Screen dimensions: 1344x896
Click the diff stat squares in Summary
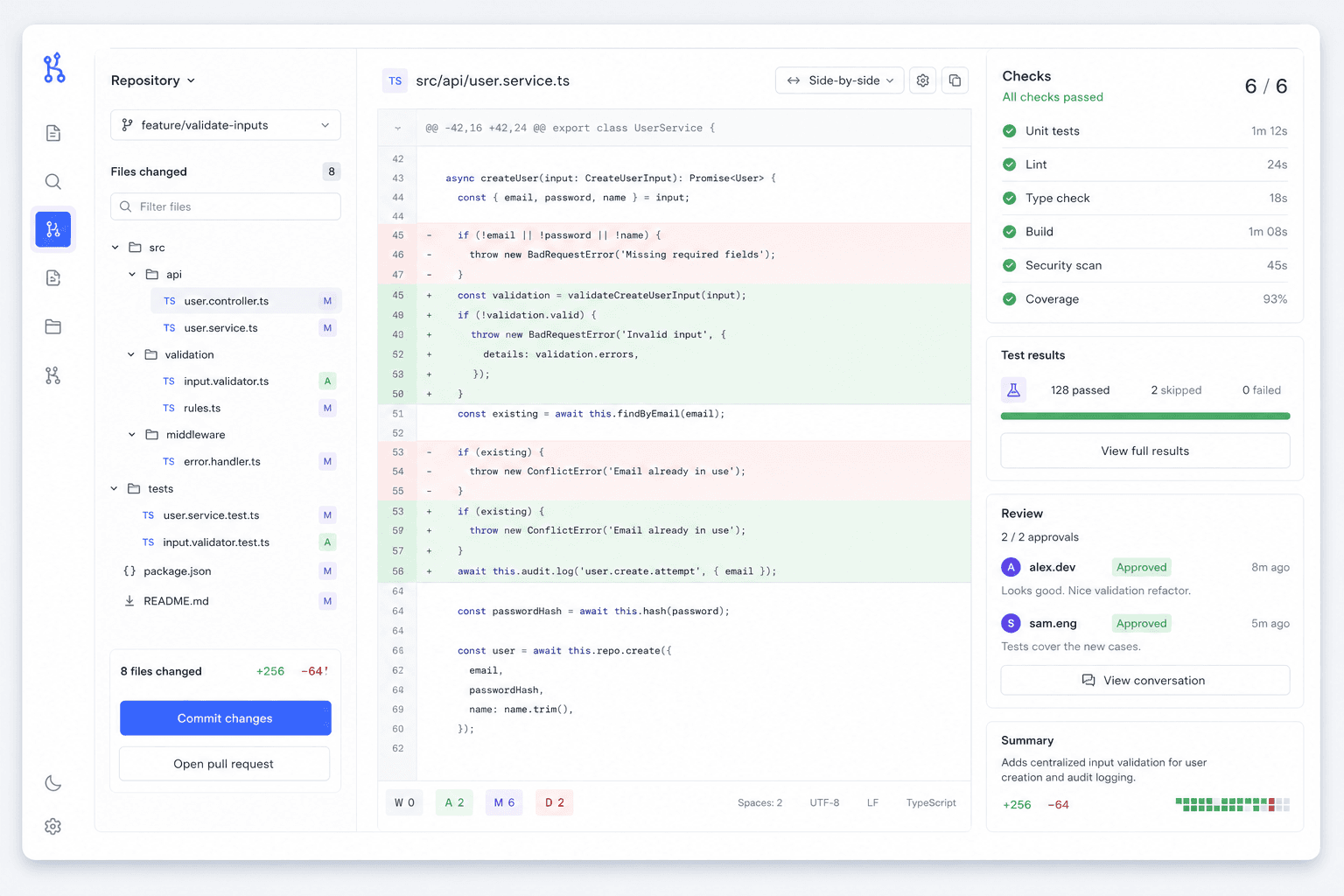point(1233,805)
